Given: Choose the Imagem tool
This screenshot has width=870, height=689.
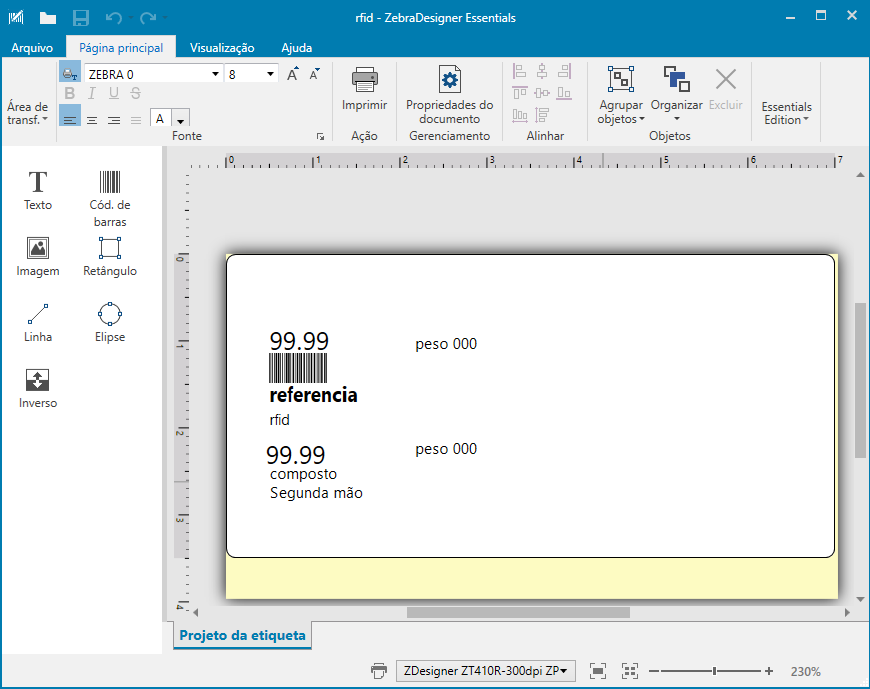Looking at the screenshot, I should click(38, 255).
